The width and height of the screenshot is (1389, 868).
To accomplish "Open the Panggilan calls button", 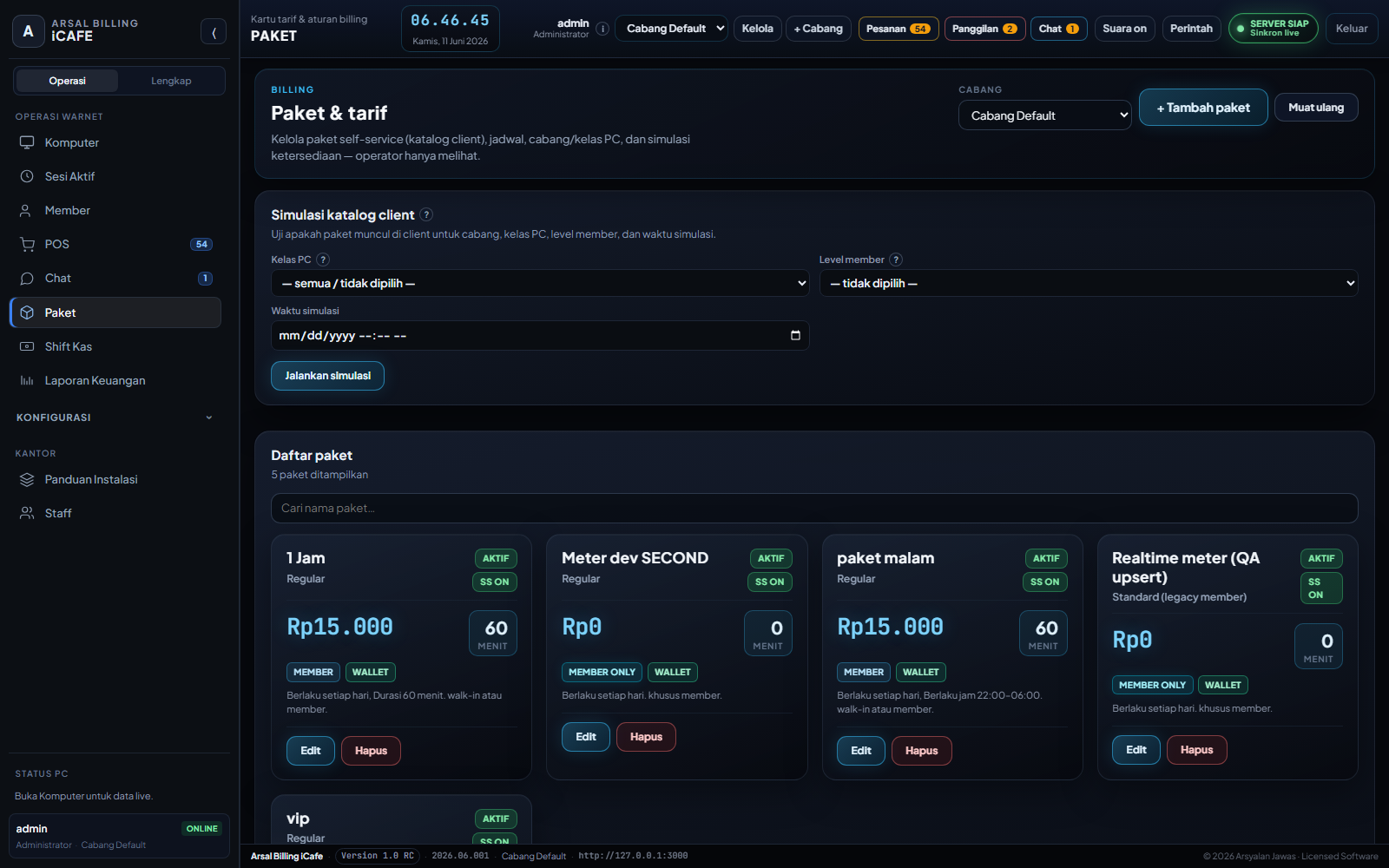I will point(984,29).
